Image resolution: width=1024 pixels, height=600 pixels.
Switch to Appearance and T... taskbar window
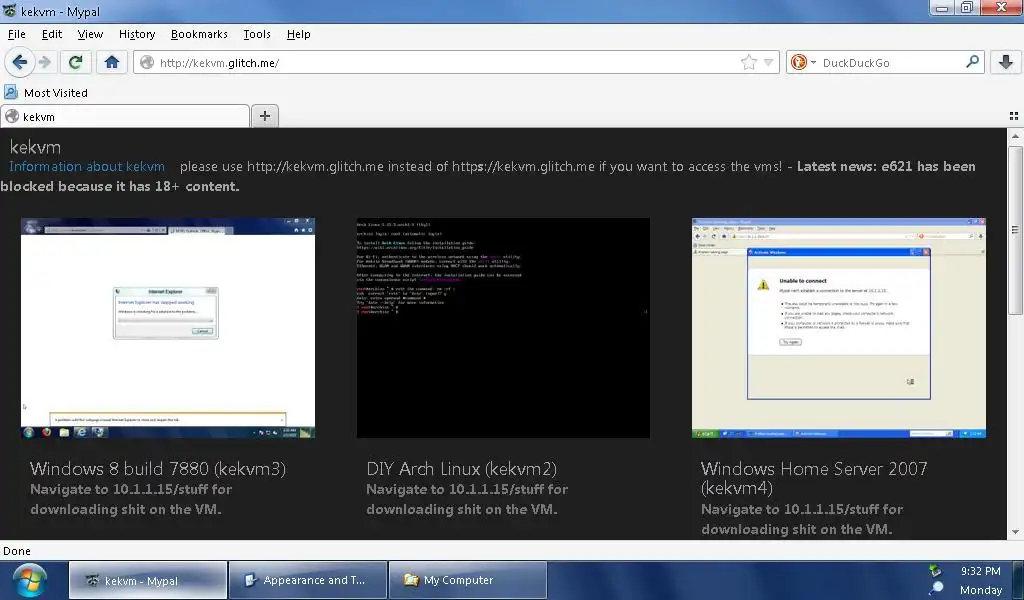tap(308, 580)
